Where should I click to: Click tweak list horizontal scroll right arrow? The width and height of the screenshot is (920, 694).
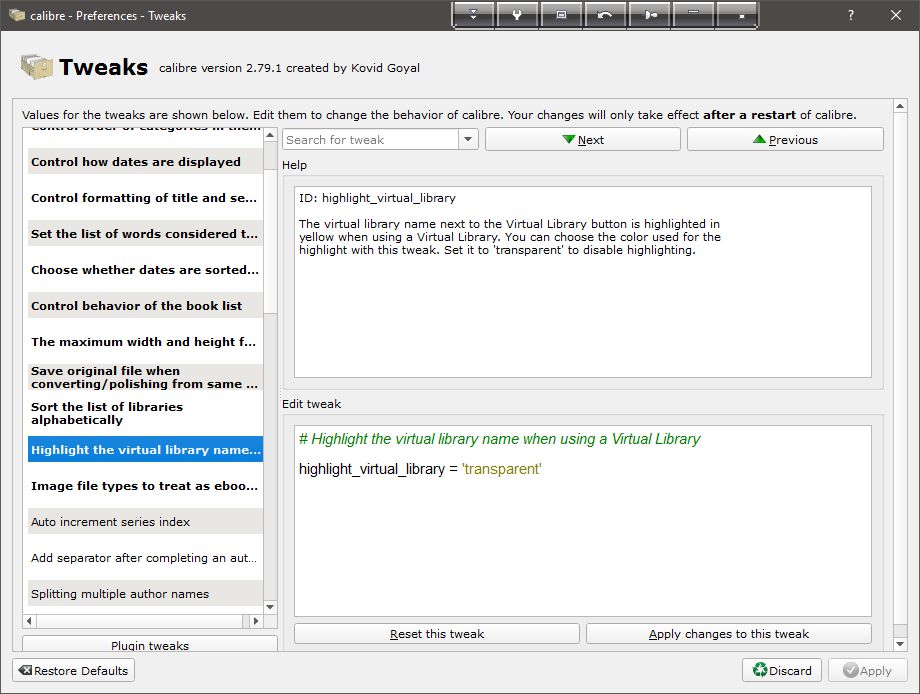pos(255,620)
